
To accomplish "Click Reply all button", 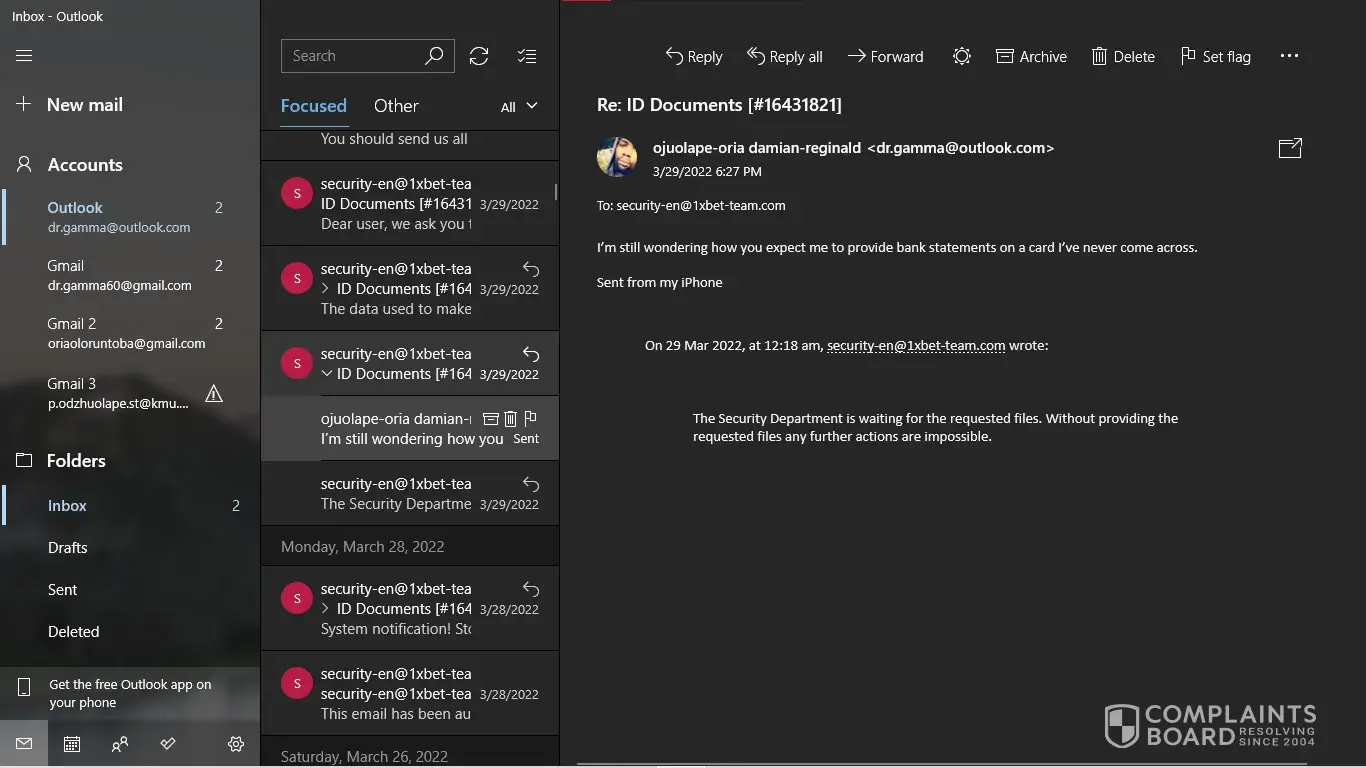I will (785, 57).
